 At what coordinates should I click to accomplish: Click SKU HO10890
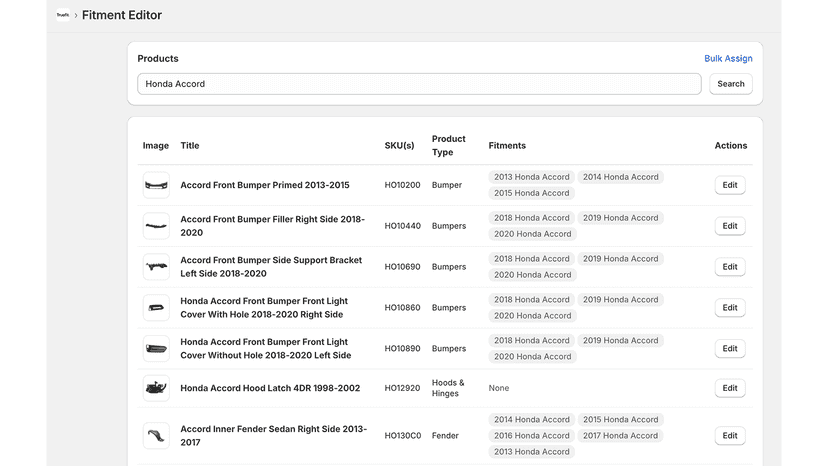click(402, 349)
